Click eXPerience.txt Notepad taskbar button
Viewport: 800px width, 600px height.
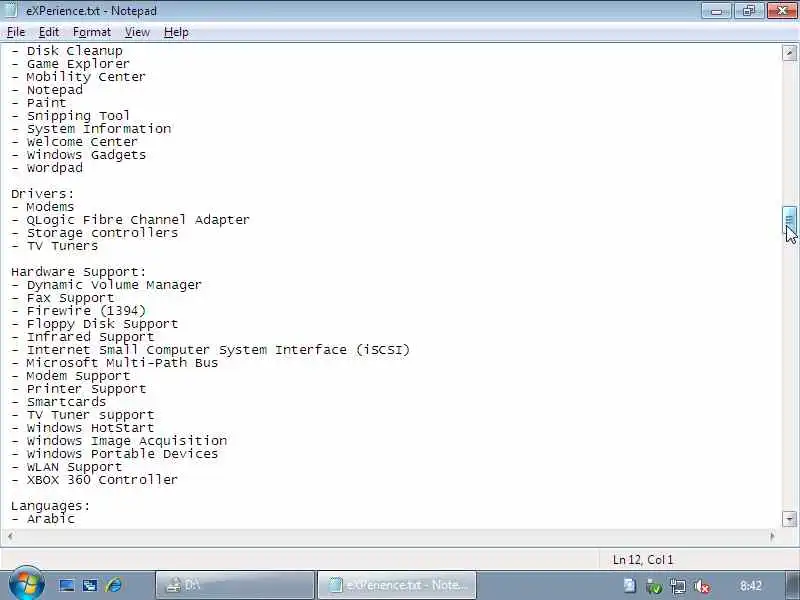click(397, 585)
